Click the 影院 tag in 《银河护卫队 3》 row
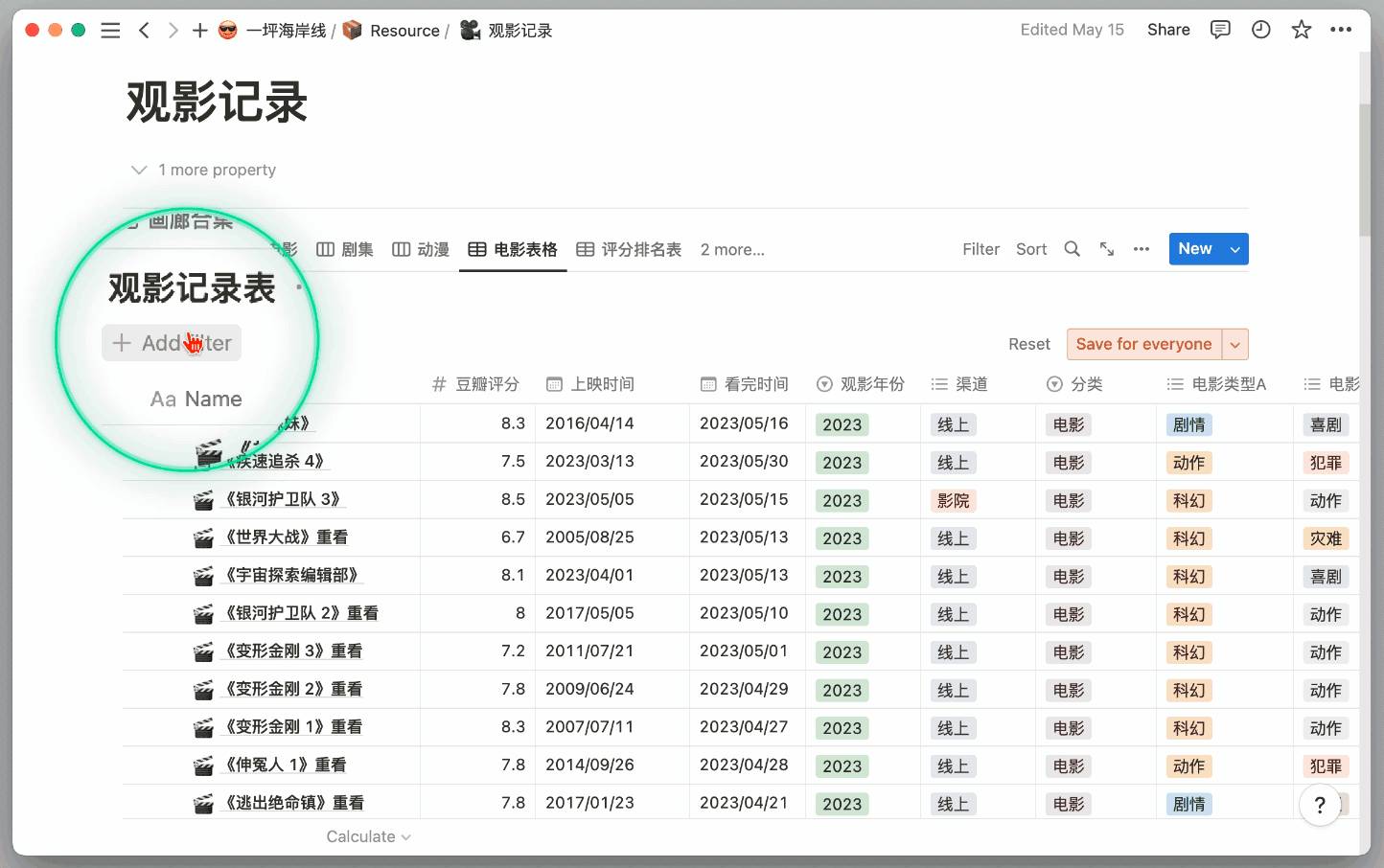1384x868 pixels. [x=953, y=500]
